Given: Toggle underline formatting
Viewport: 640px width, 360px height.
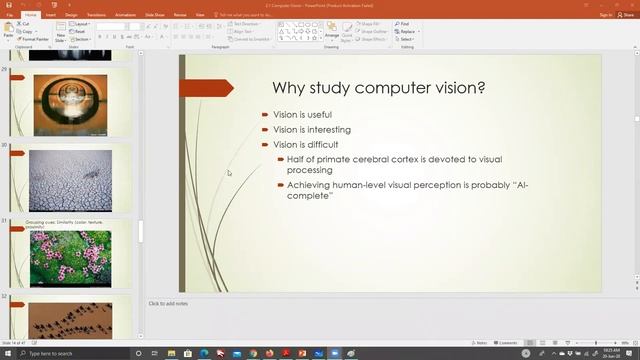Looking at the screenshot, I should [114, 37].
